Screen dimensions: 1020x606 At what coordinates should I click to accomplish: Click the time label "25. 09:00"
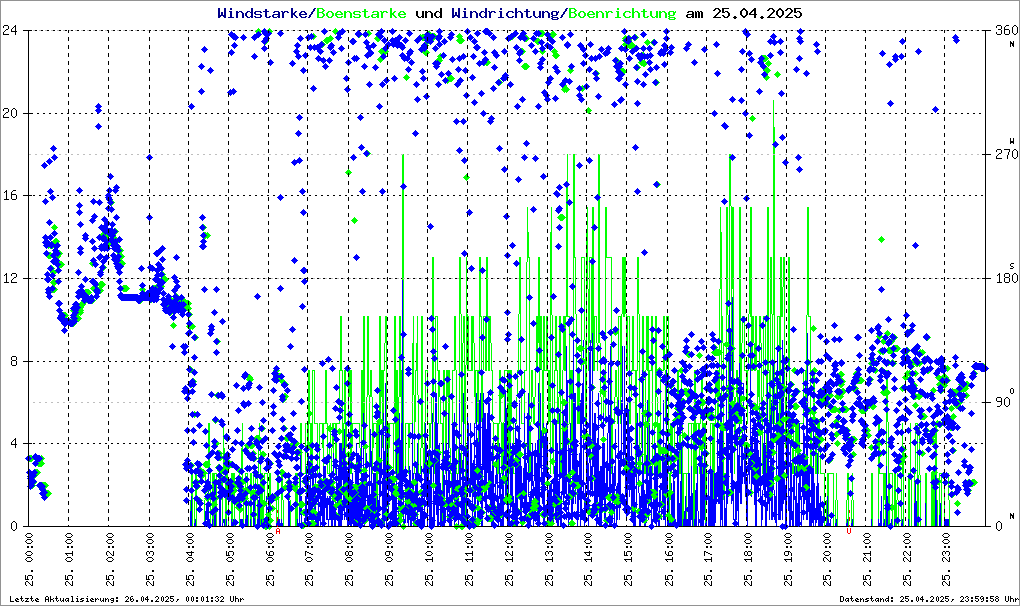click(389, 559)
